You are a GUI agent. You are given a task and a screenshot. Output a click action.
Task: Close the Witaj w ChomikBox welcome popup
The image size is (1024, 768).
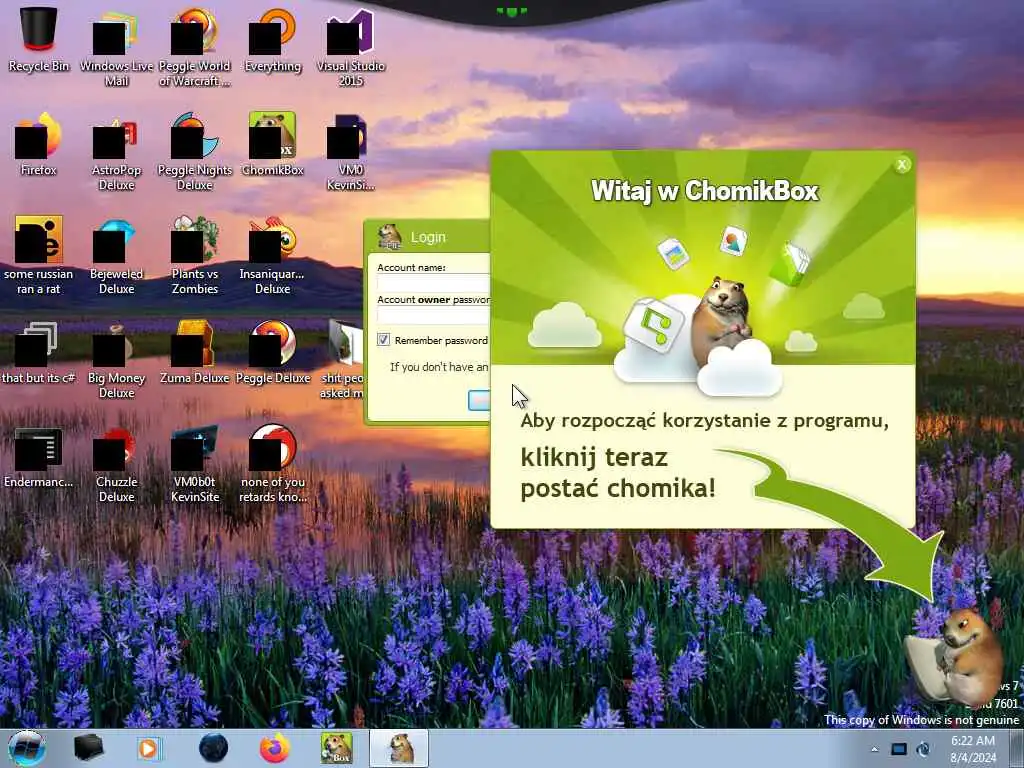pyautogui.click(x=902, y=165)
